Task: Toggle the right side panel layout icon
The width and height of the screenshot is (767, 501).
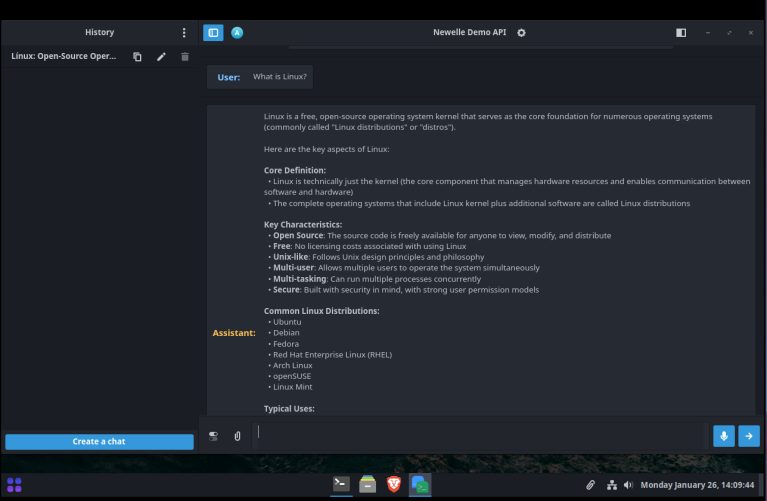Action: [x=681, y=33]
